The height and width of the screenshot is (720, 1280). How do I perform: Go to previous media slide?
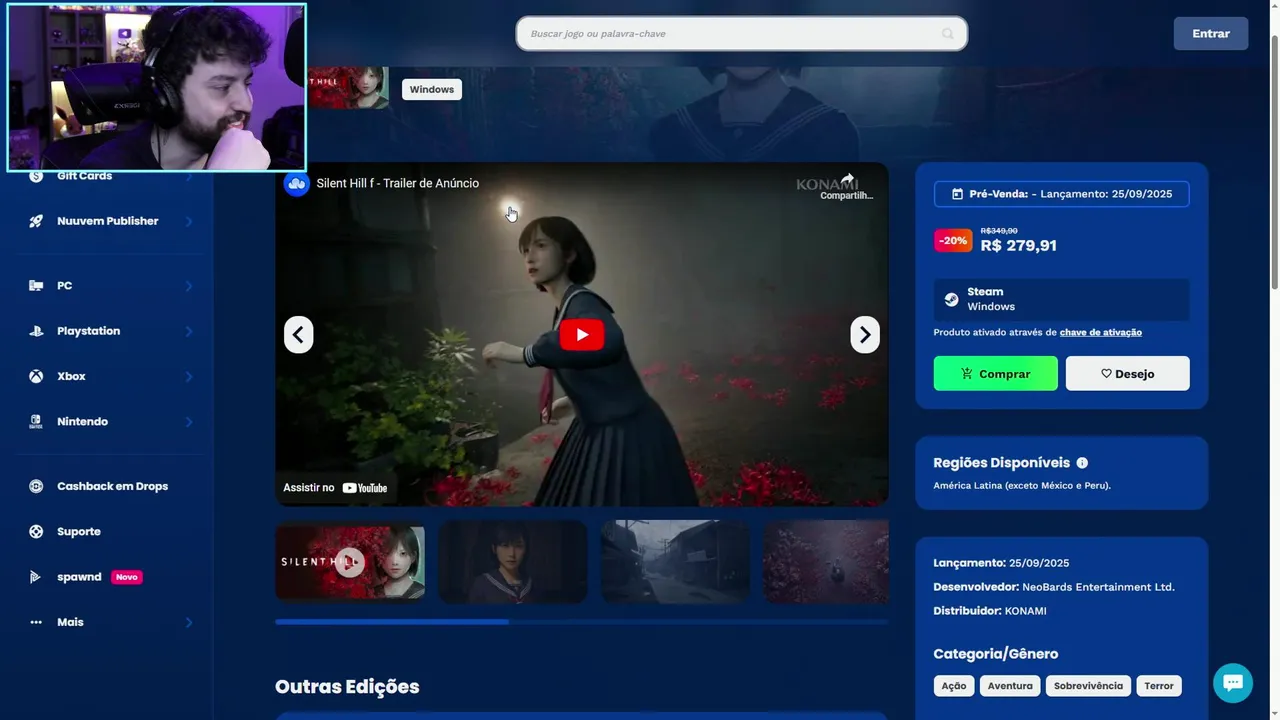point(298,334)
